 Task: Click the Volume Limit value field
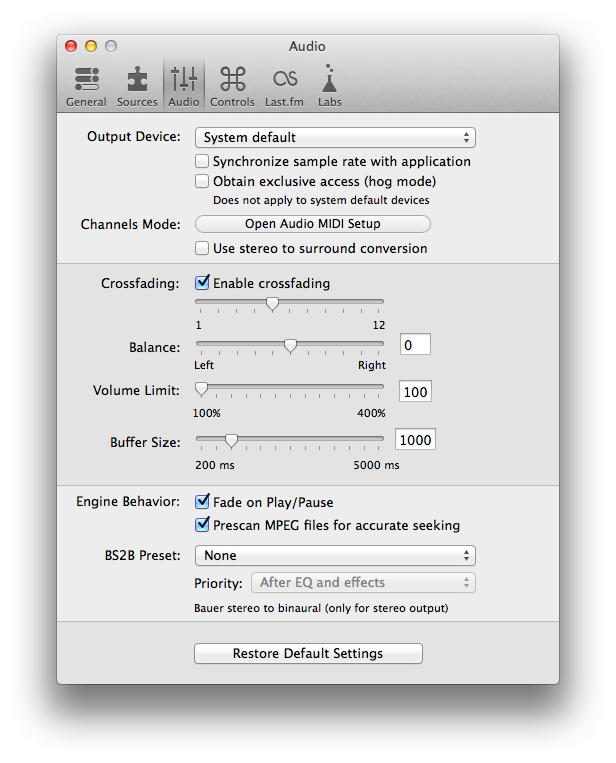(x=415, y=391)
